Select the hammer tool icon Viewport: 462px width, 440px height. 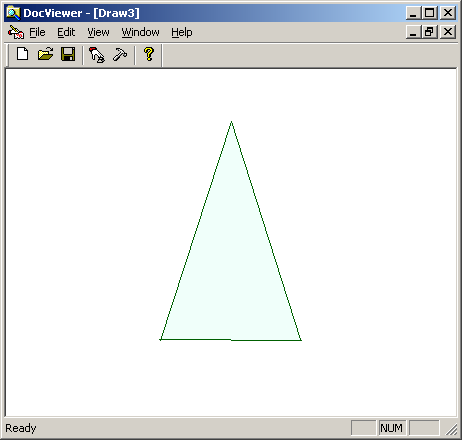[120, 54]
